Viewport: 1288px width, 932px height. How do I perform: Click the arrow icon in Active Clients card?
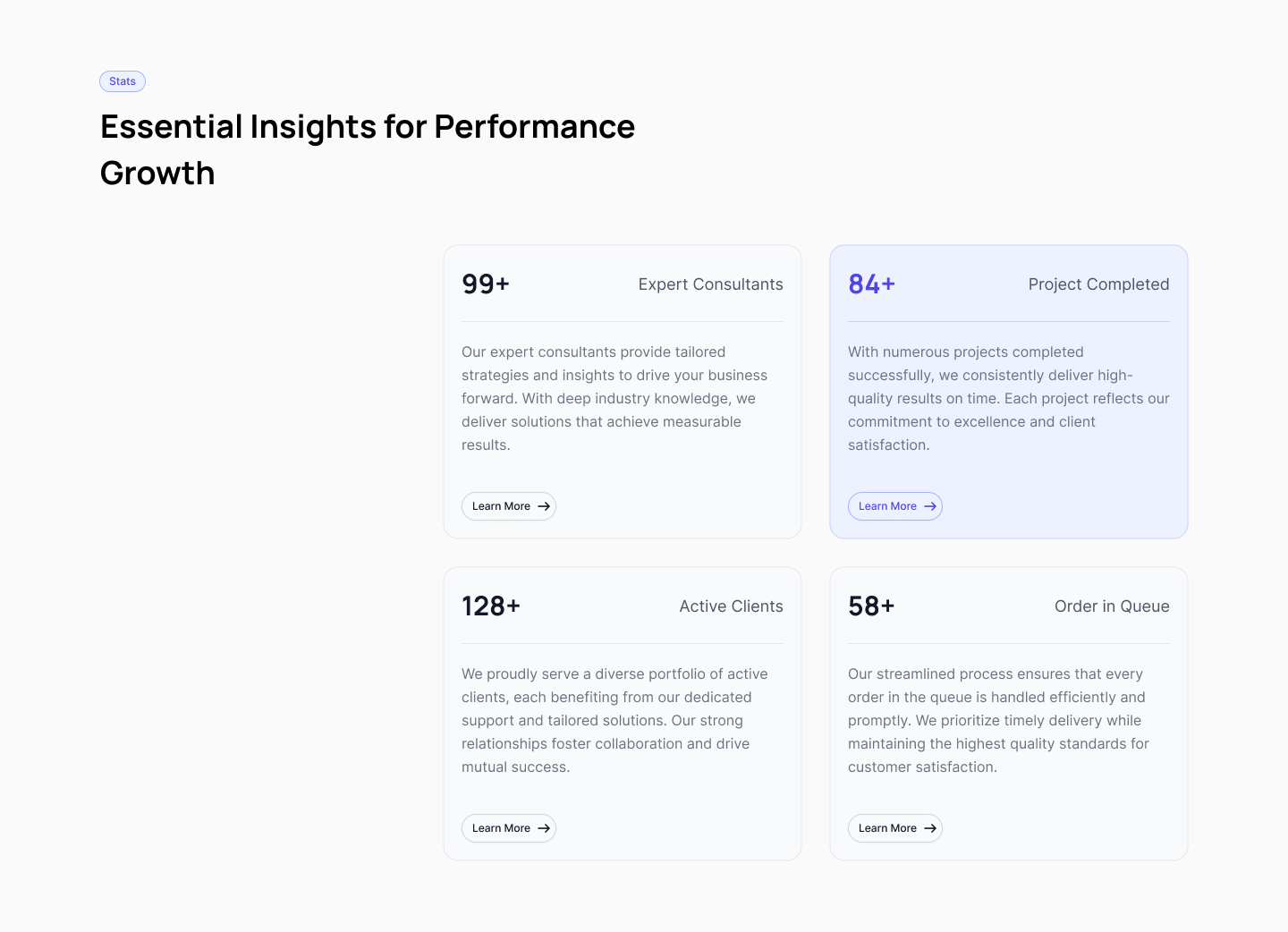544,828
